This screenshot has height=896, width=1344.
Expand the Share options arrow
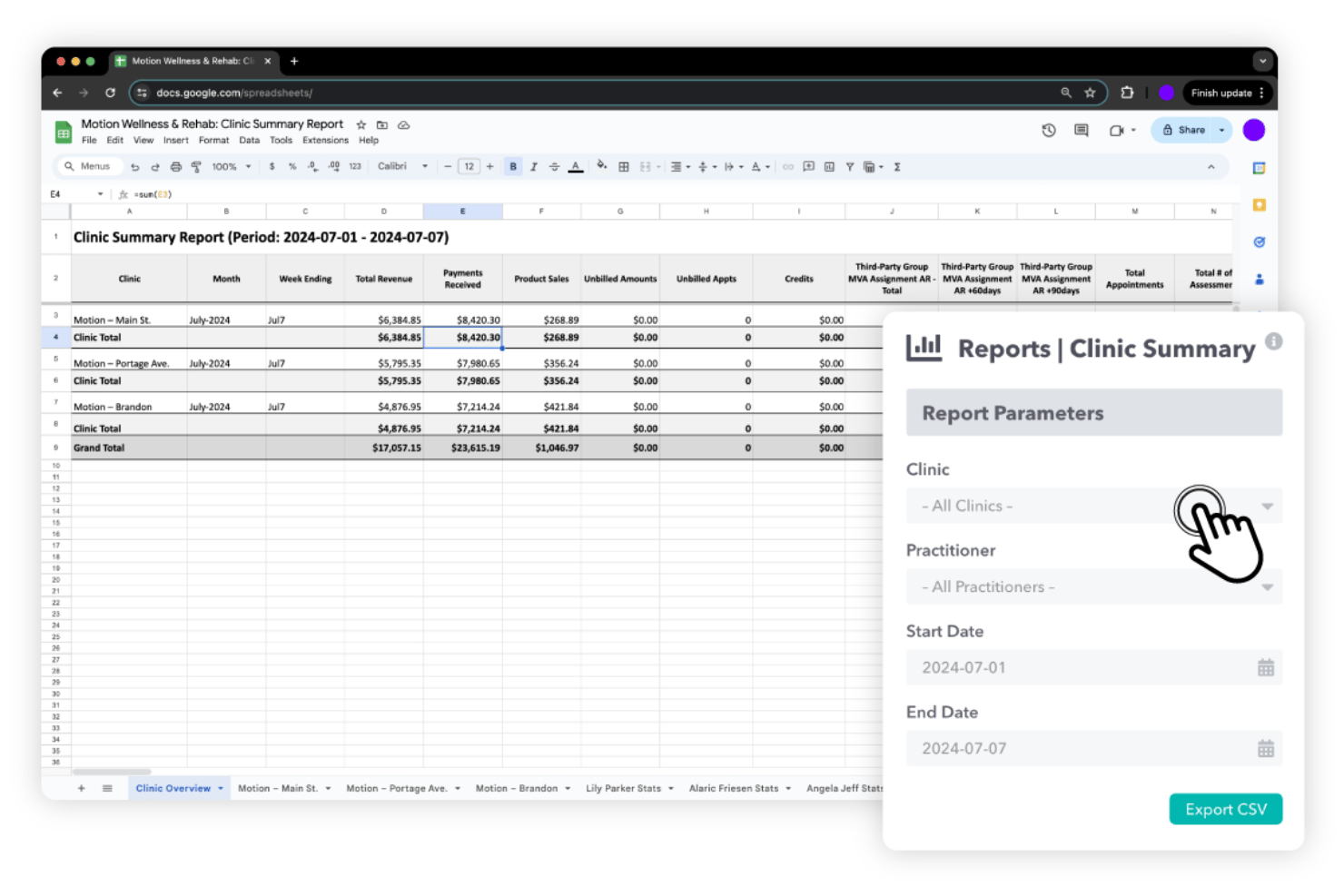pyautogui.click(x=1221, y=131)
